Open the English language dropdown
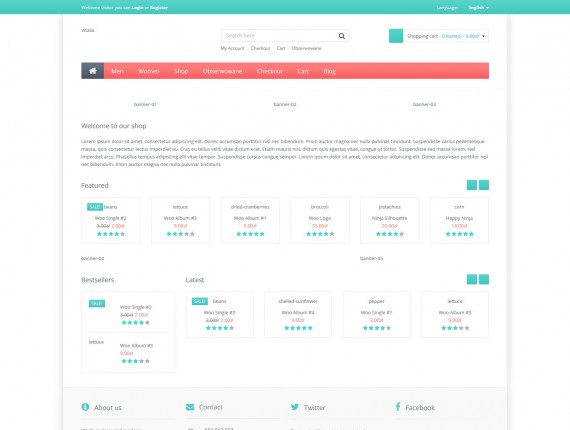Viewport: 570px width, 430px height. 478,8
